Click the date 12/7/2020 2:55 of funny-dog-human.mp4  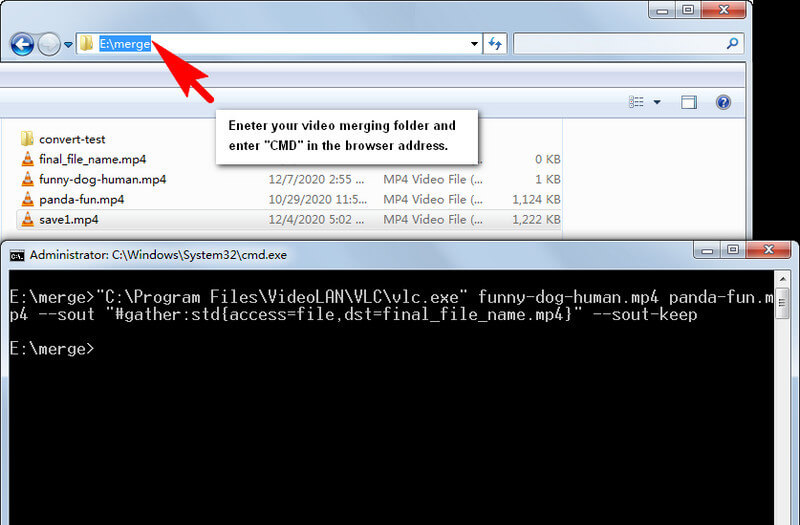coord(316,179)
